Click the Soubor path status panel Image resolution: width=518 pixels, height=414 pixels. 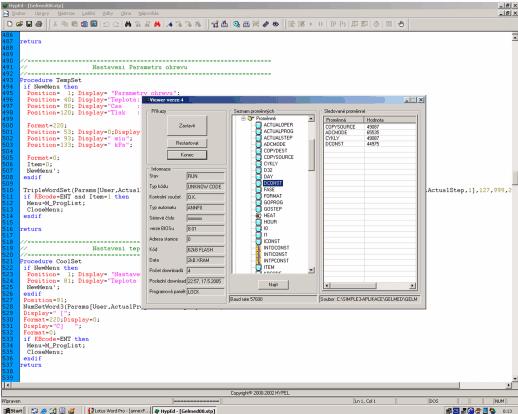(x=369, y=299)
